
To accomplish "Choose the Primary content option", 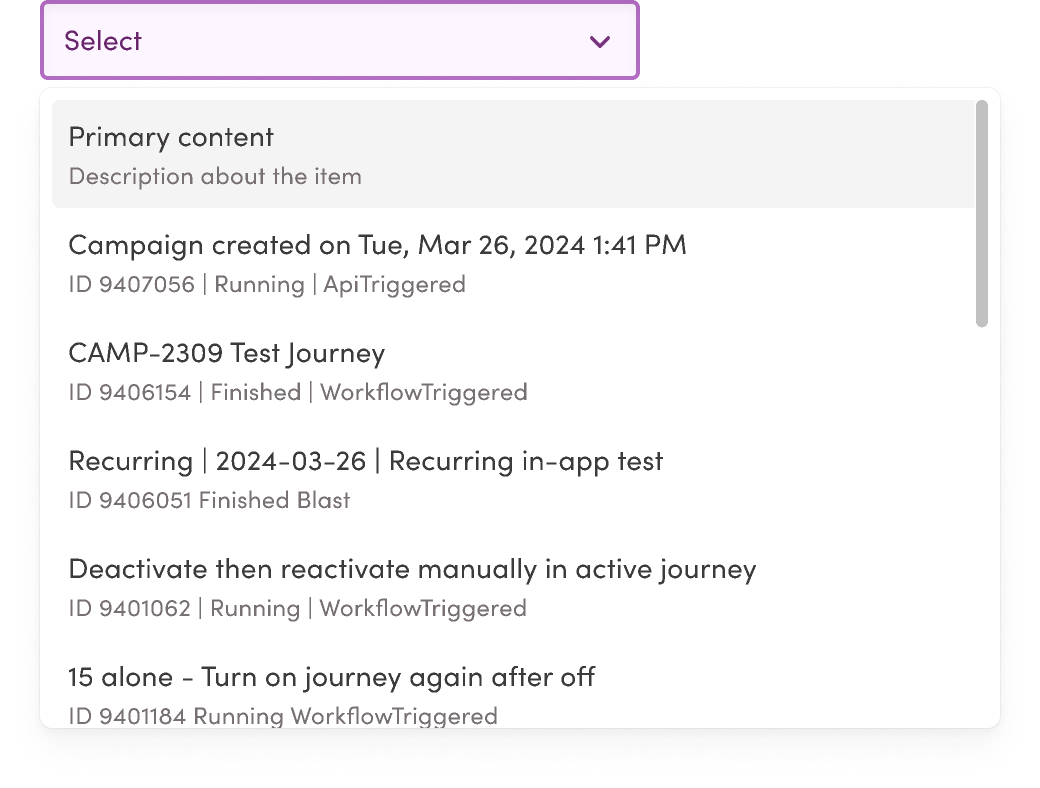I will click(171, 137).
